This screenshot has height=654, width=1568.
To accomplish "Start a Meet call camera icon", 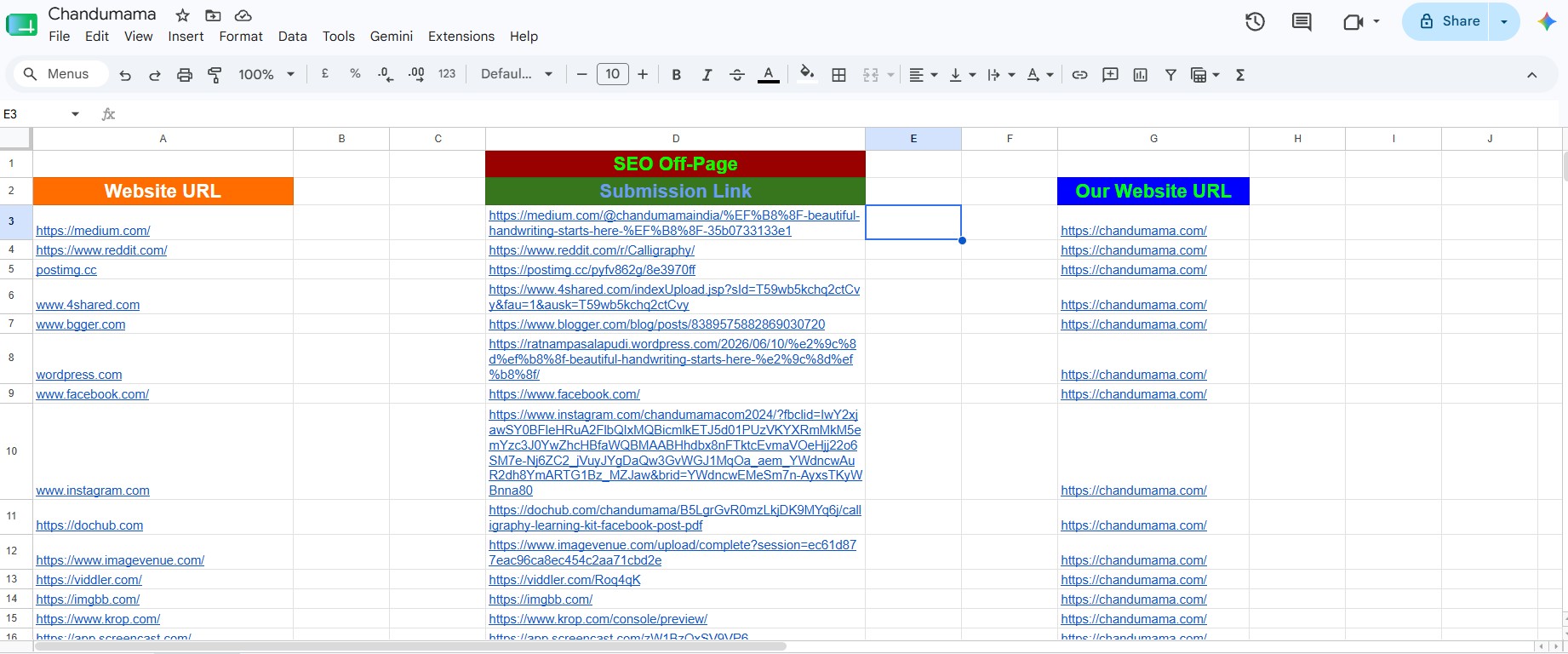I will (x=1353, y=22).
